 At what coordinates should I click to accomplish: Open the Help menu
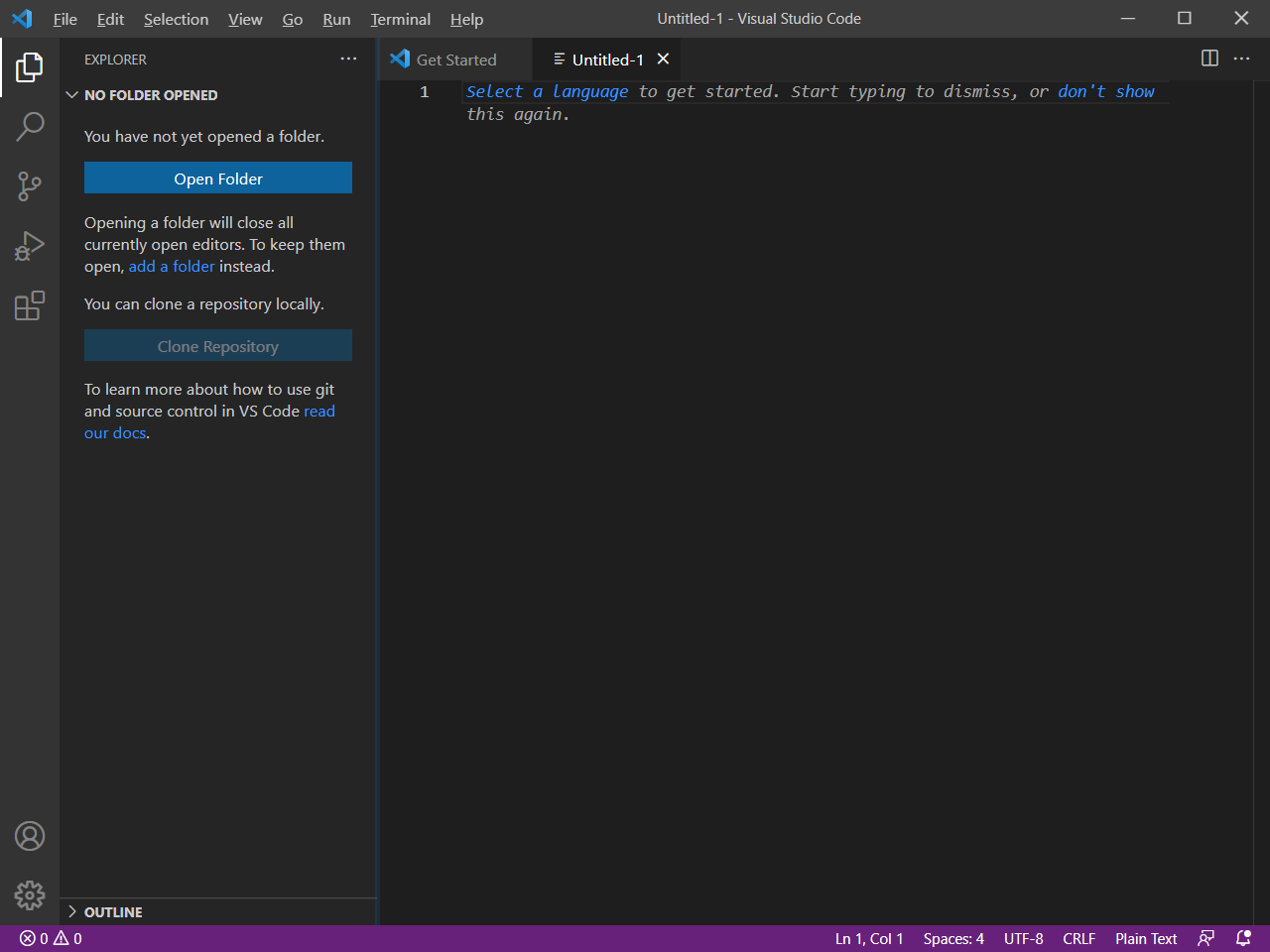click(466, 19)
